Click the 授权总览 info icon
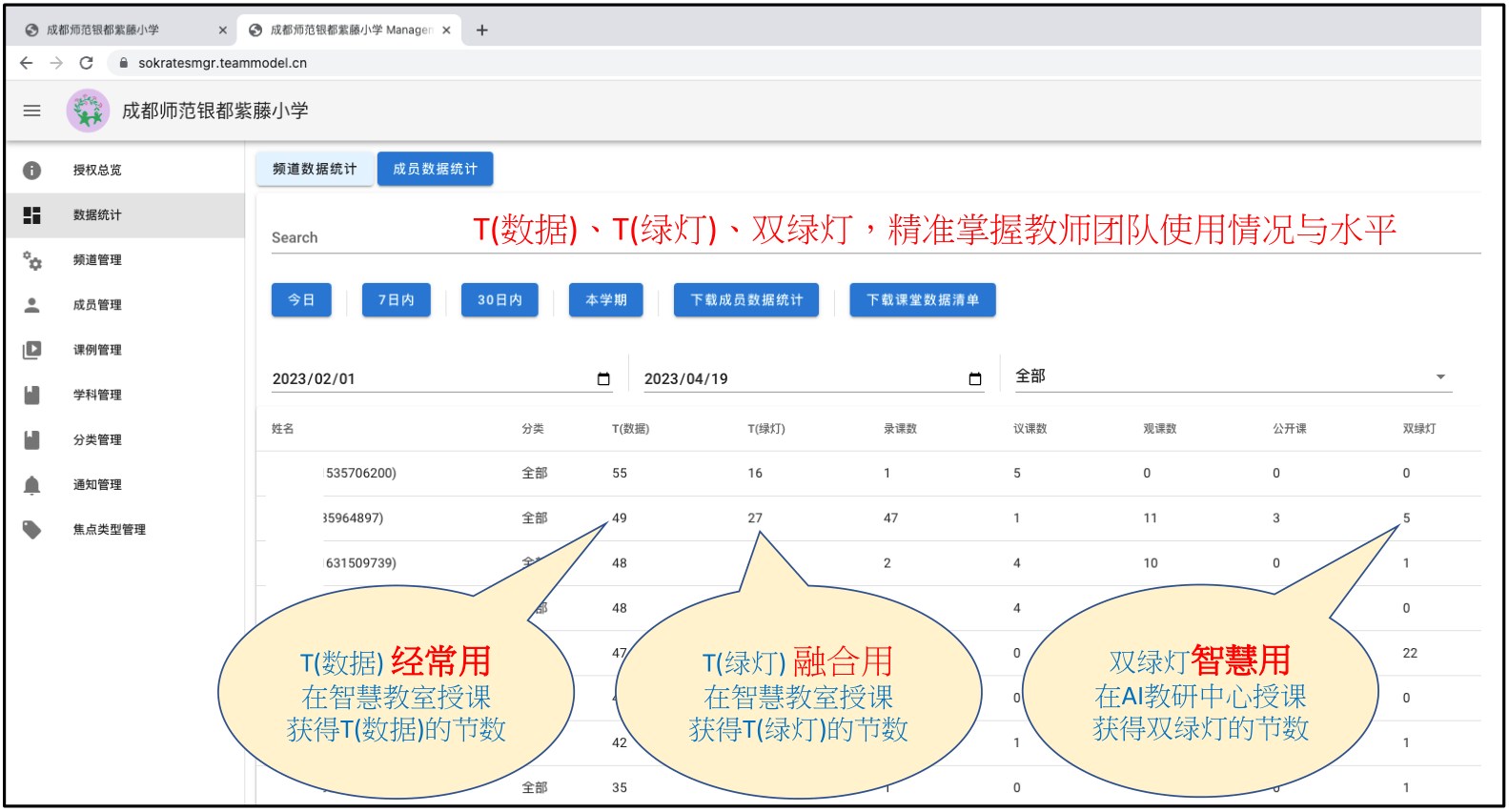The width and height of the screenshot is (1509, 812). coord(31,171)
